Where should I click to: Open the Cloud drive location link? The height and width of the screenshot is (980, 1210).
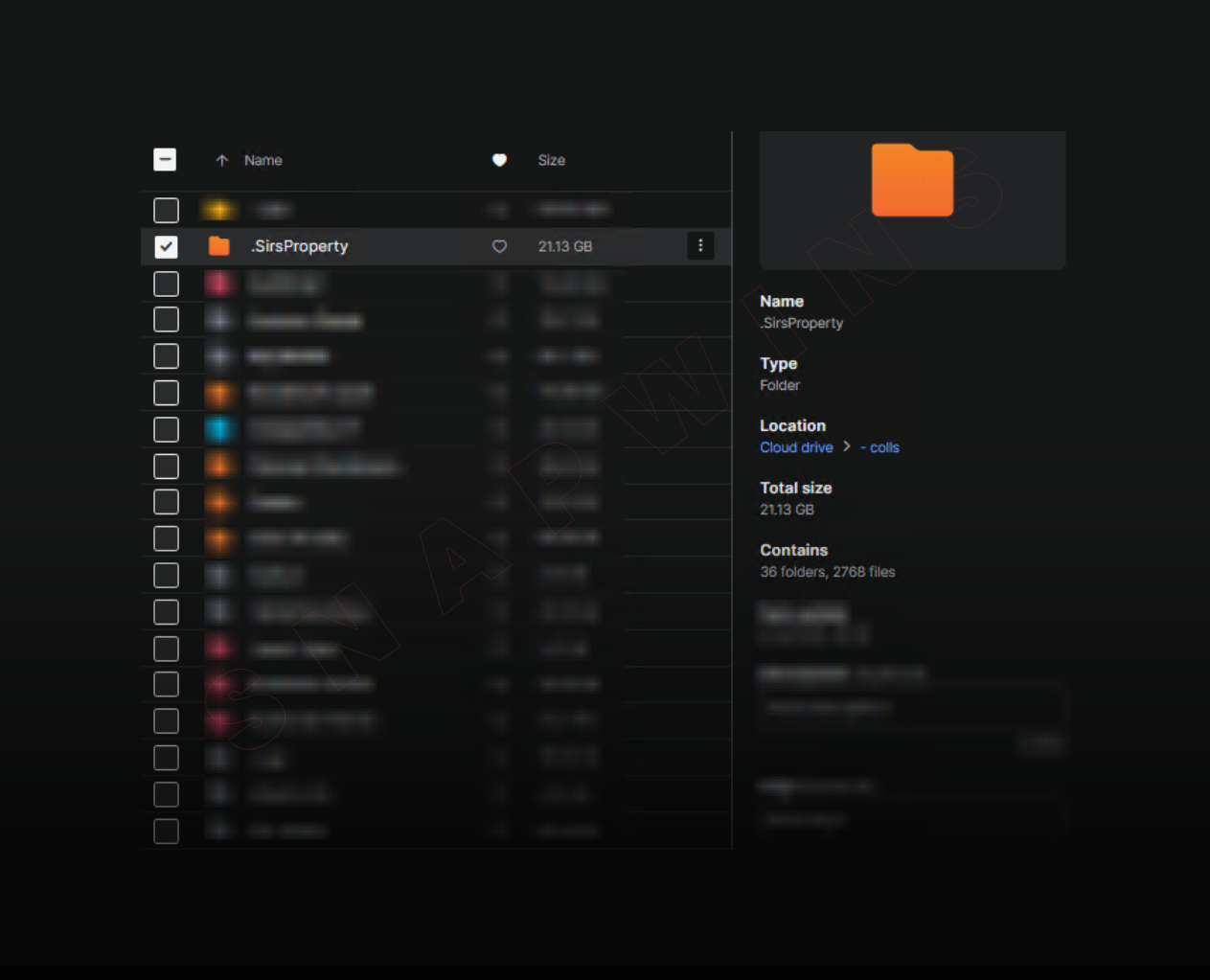[x=796, y=447]
